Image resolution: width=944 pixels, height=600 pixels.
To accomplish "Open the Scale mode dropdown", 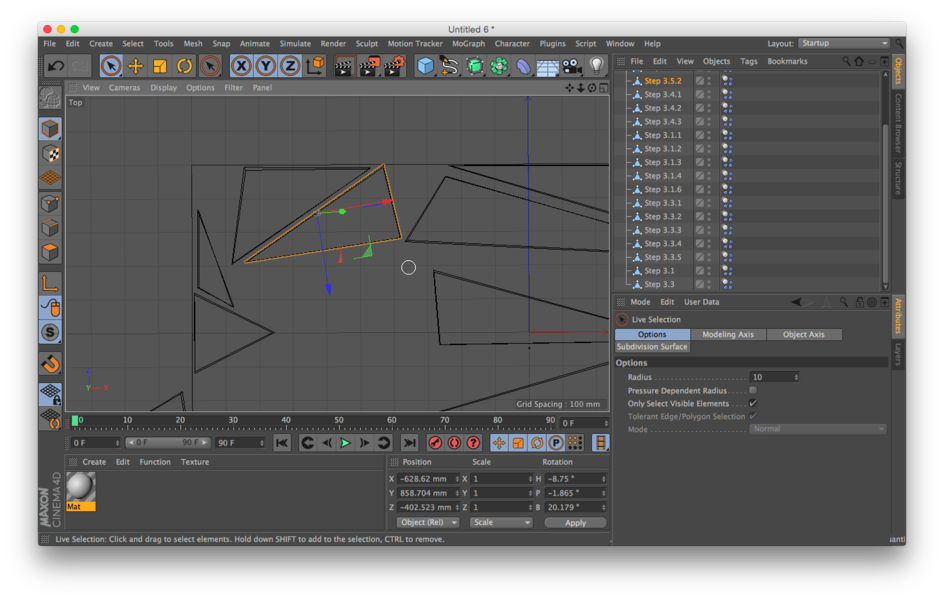I will [x=502, y=522].
